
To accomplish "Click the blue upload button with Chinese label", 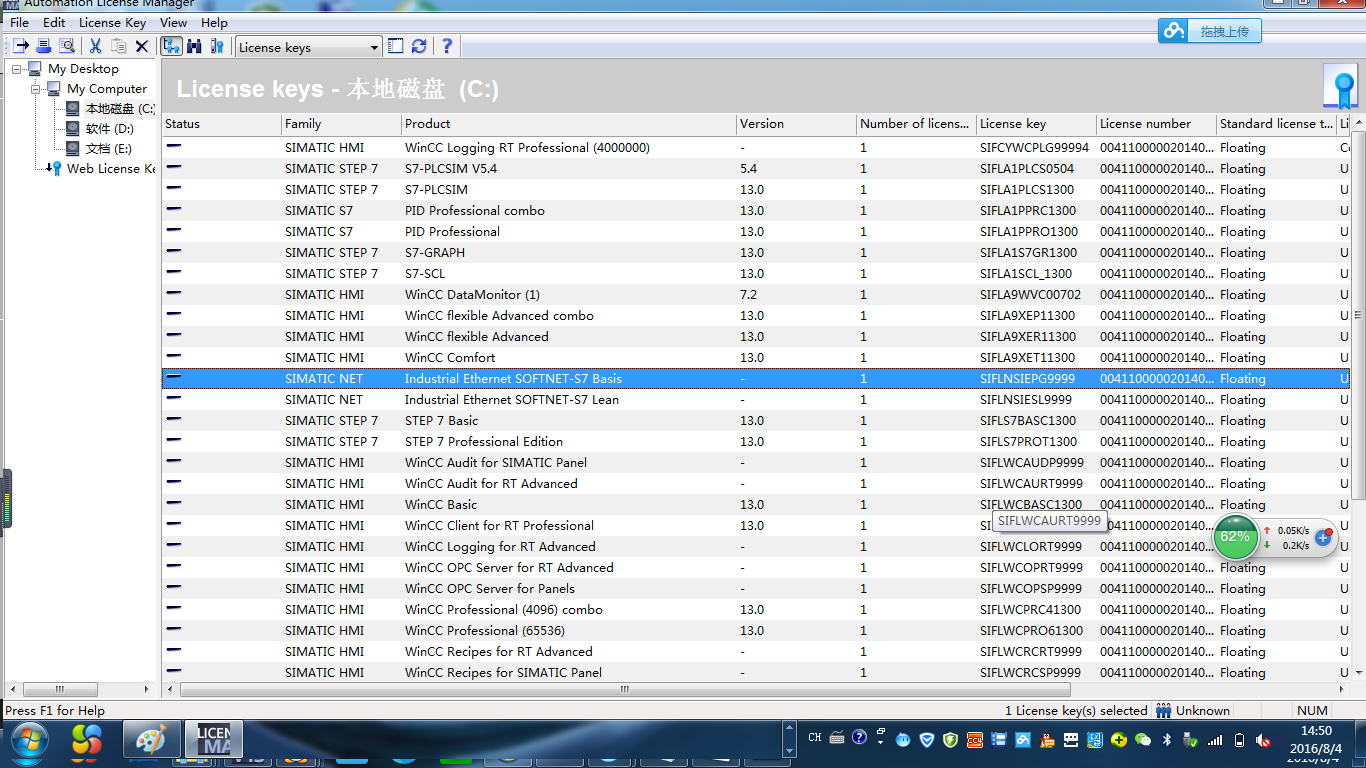I will point(1210,31).
